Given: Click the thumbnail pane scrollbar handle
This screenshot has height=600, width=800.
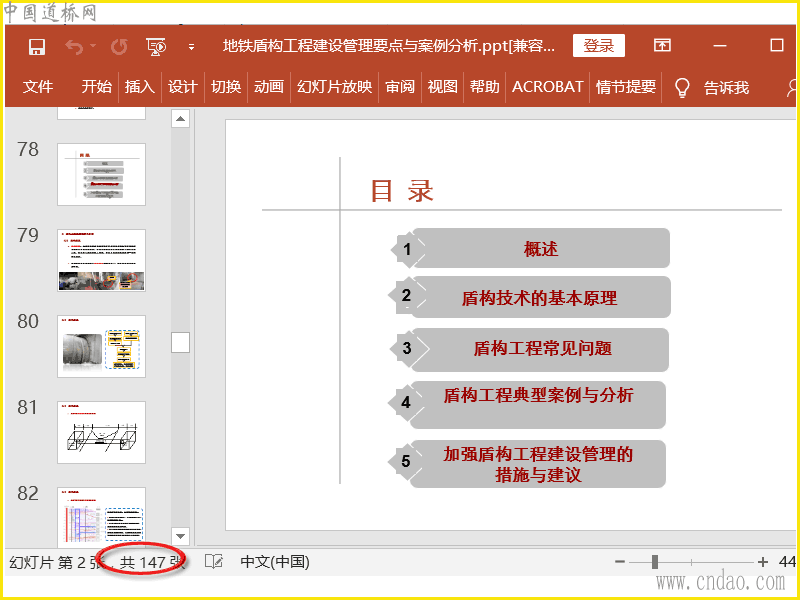Looking at the screenshot, I should tap(180, 342).
